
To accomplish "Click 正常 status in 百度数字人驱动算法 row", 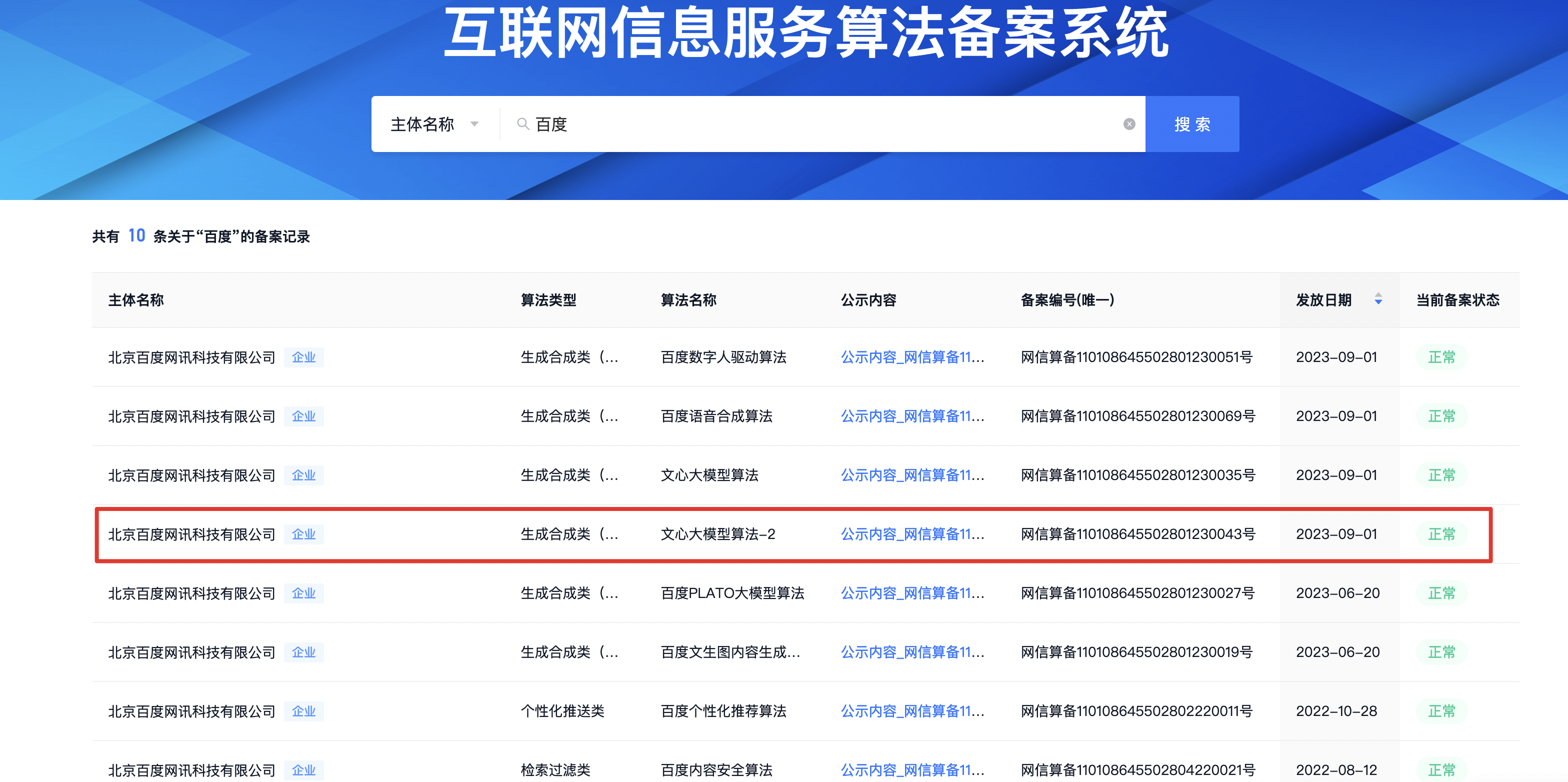I will 1441,357.
